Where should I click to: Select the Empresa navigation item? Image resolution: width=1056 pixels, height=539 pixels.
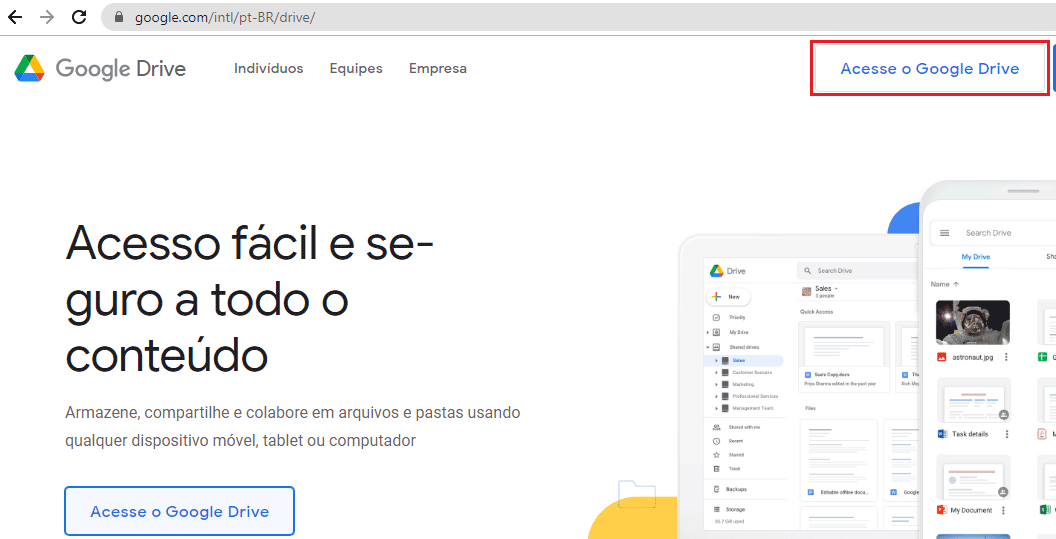437,69
